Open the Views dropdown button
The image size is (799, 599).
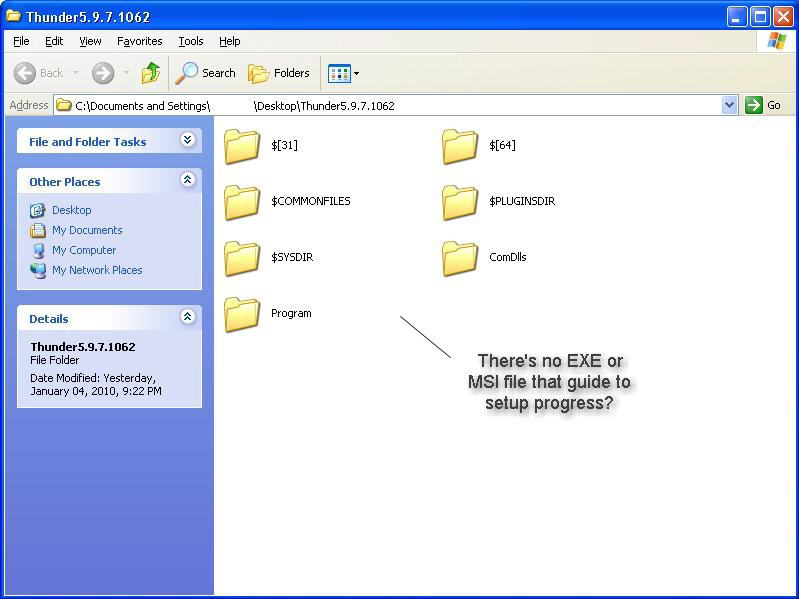pos(343,73)
